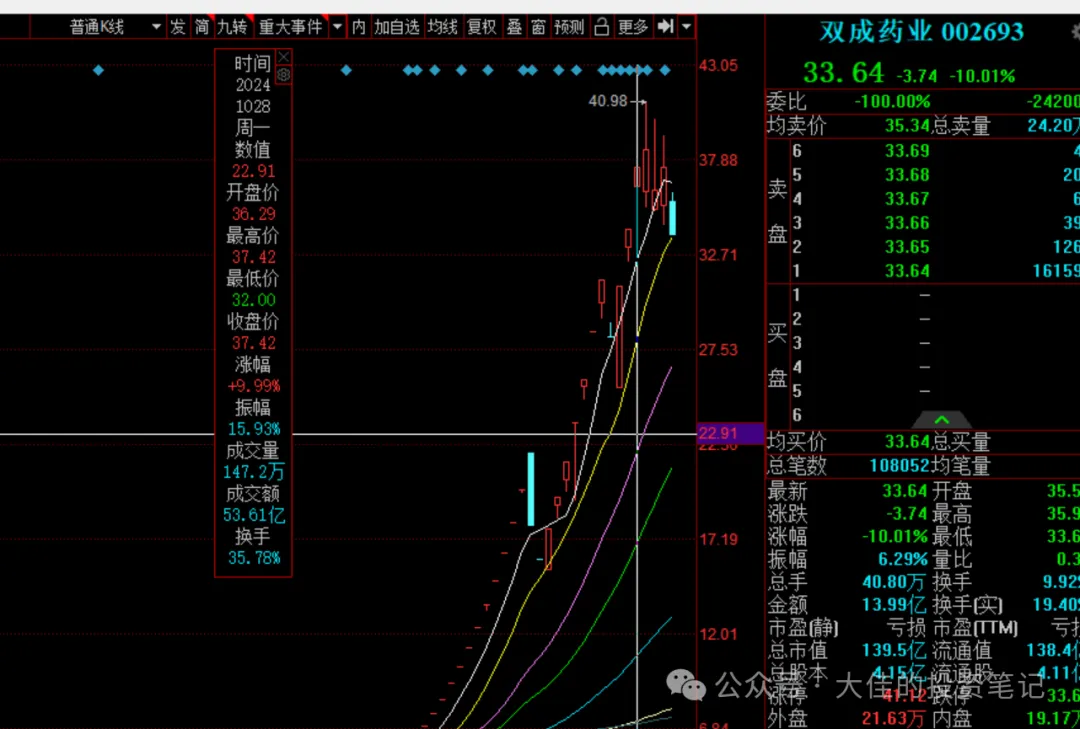This screenshot has width=1080, height=729.
Task: Click the 窗 window split icon
Action: coord(538,27)
